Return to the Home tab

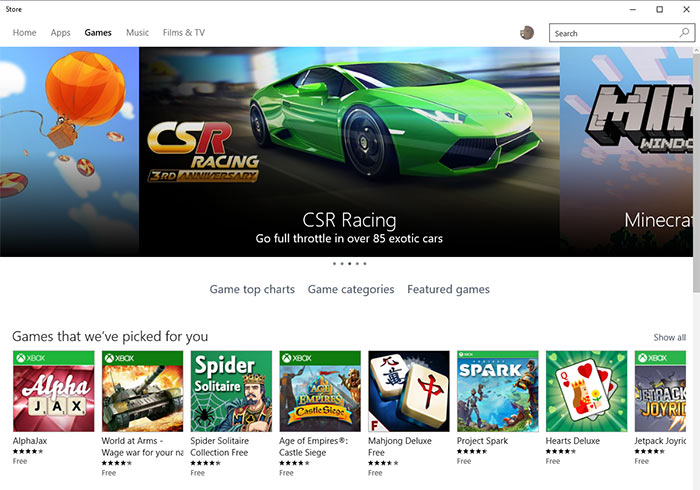(x=25, y=33)
